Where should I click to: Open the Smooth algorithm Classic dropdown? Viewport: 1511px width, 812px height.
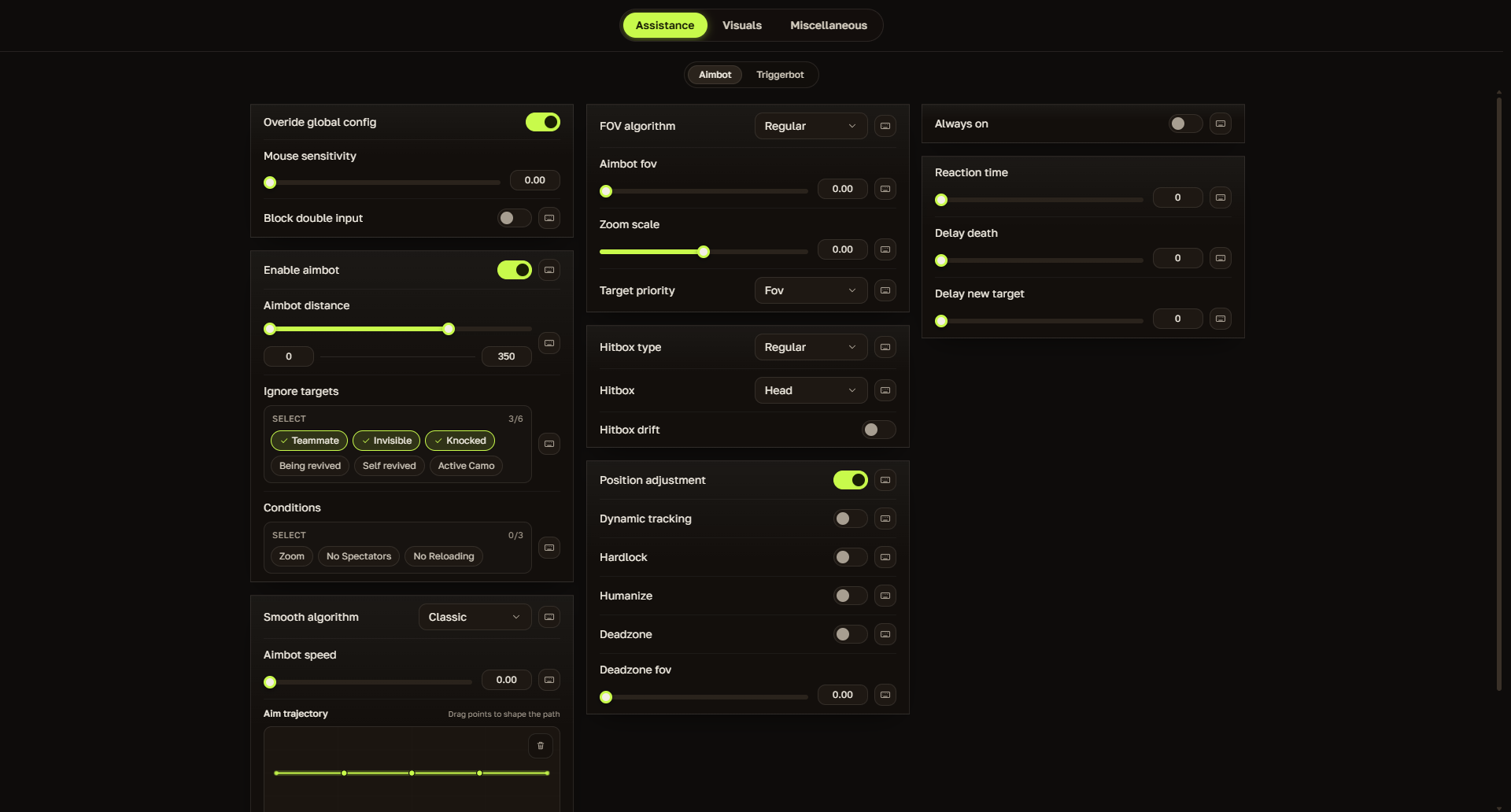pyautogui.click(x=475, y=617)
